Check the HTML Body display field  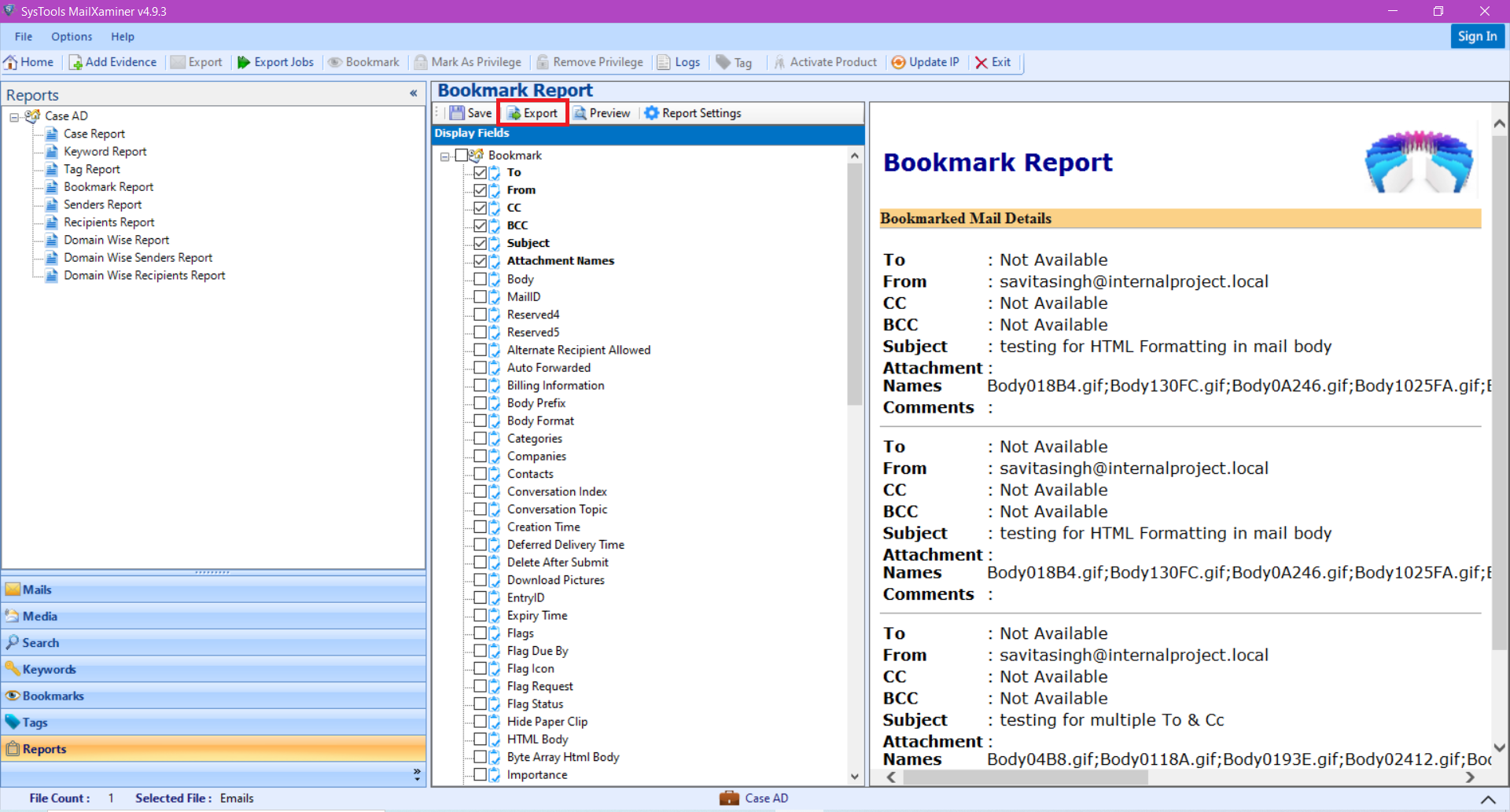480,739
